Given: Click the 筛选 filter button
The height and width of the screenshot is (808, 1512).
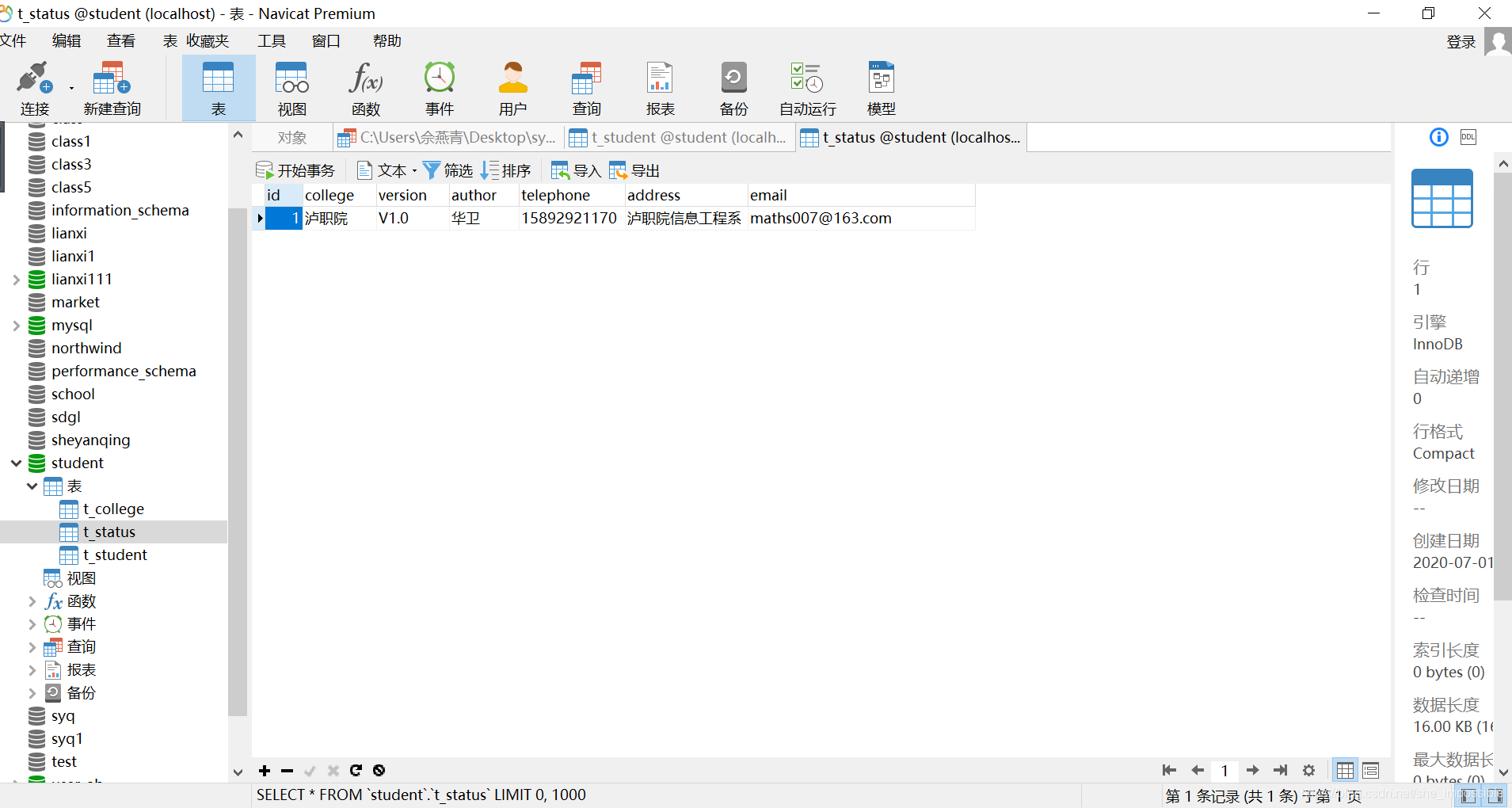Looking at the screenshot, I should coord(448,170).
